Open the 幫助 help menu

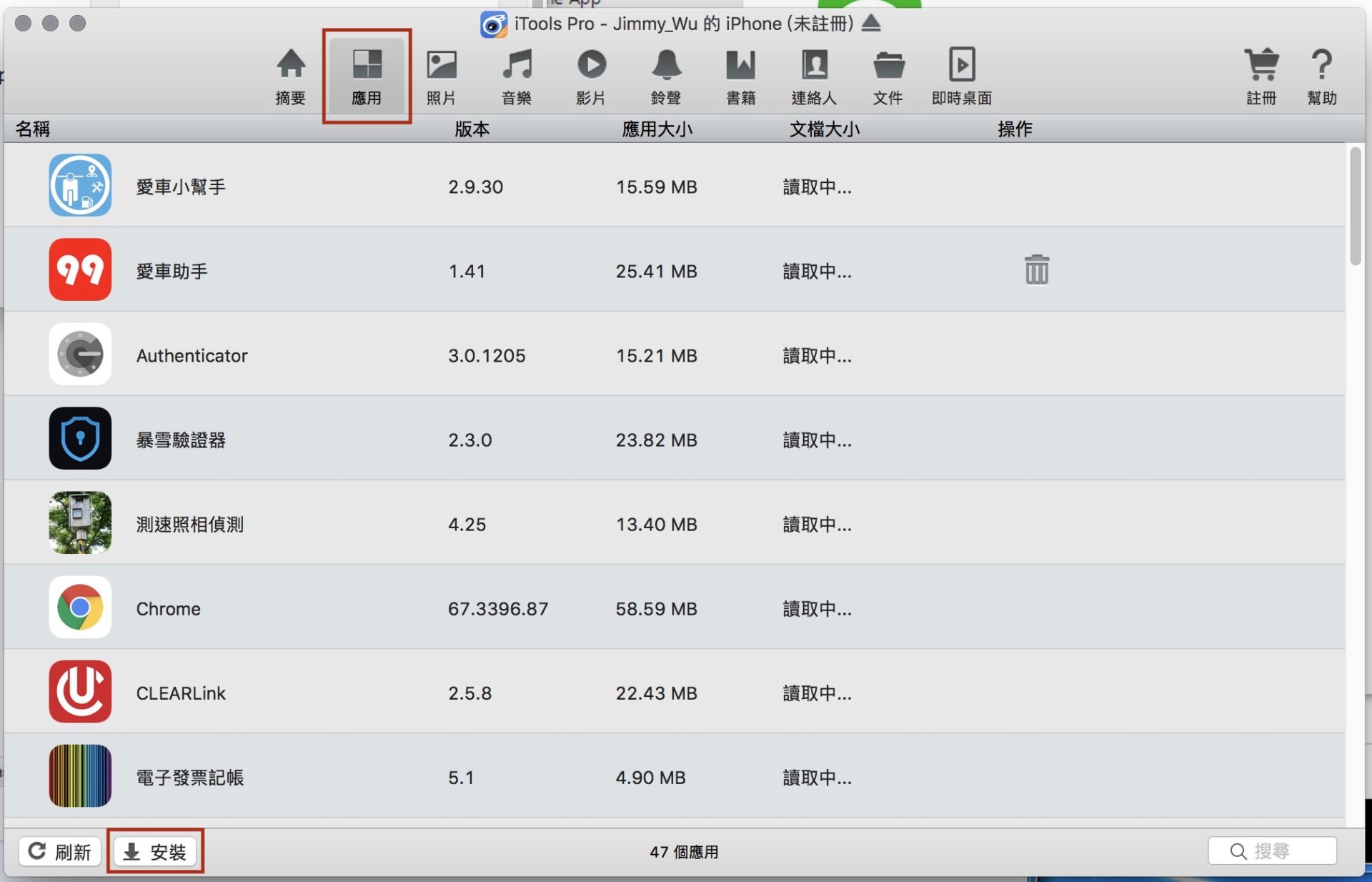pos(1322,76)
